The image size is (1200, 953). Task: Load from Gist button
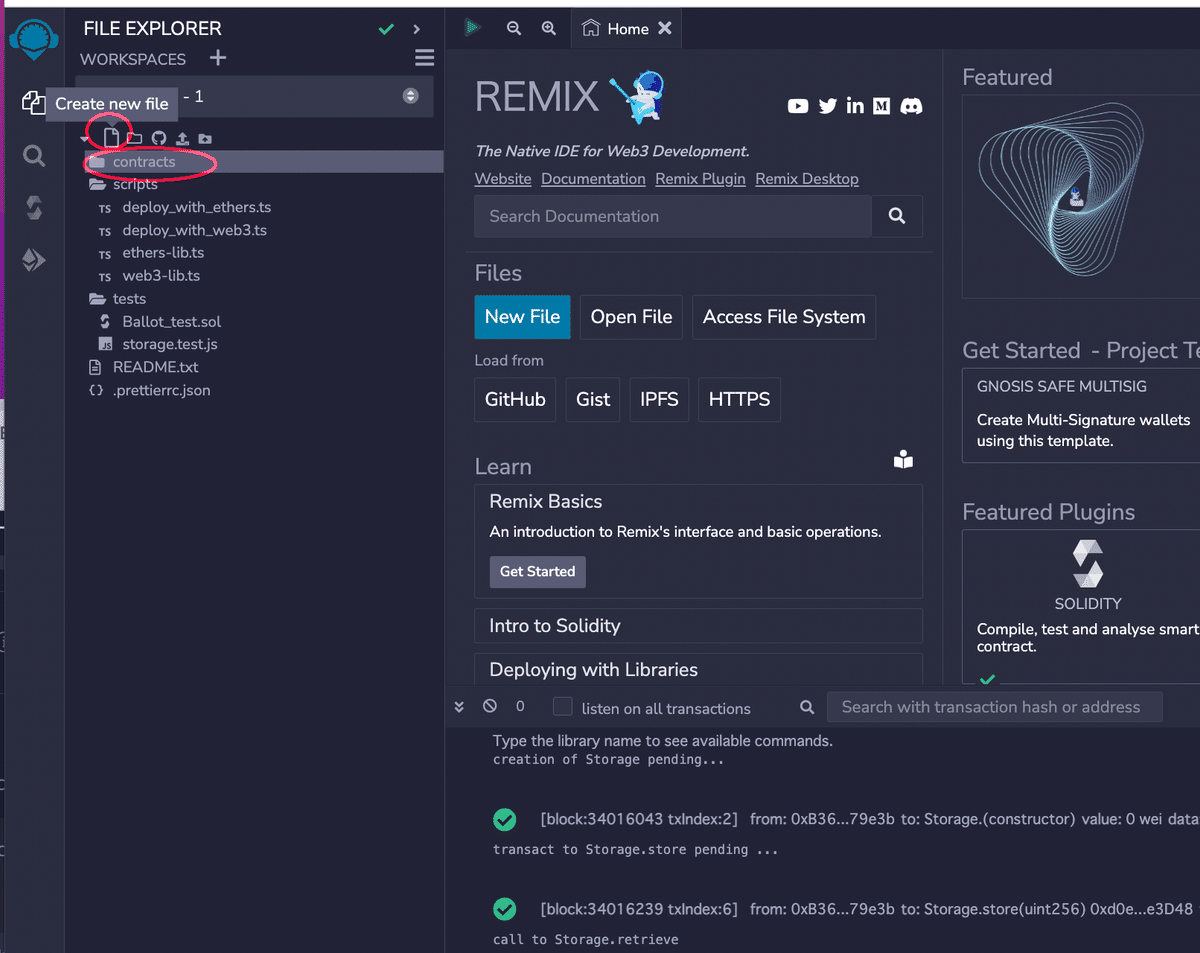(x=593, y=399)
